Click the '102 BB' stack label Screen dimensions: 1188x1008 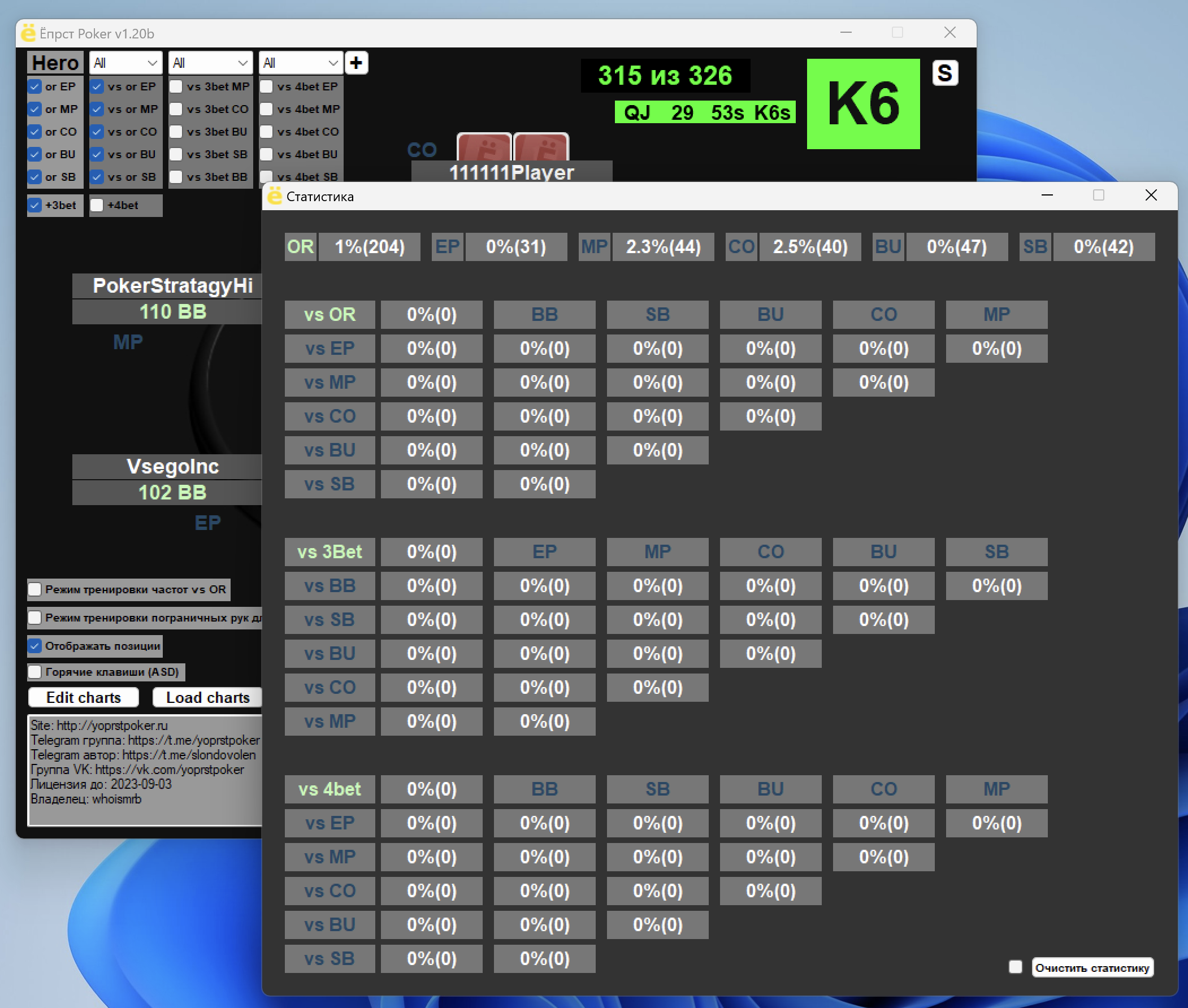click(x=167, y=493)
